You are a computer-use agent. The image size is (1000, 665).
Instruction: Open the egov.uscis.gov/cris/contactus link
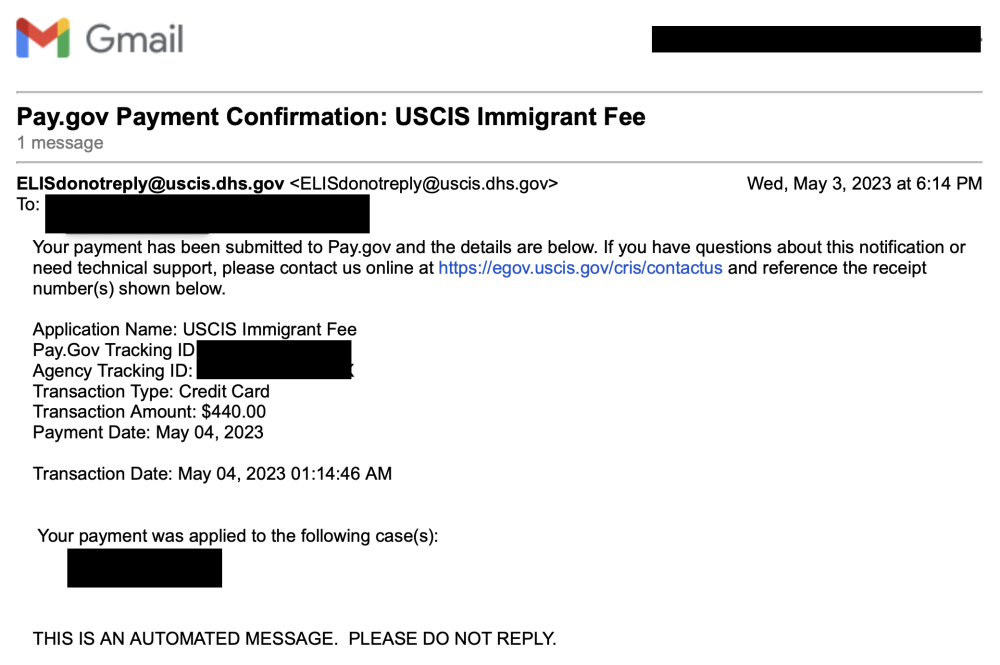tap(580, 268)
